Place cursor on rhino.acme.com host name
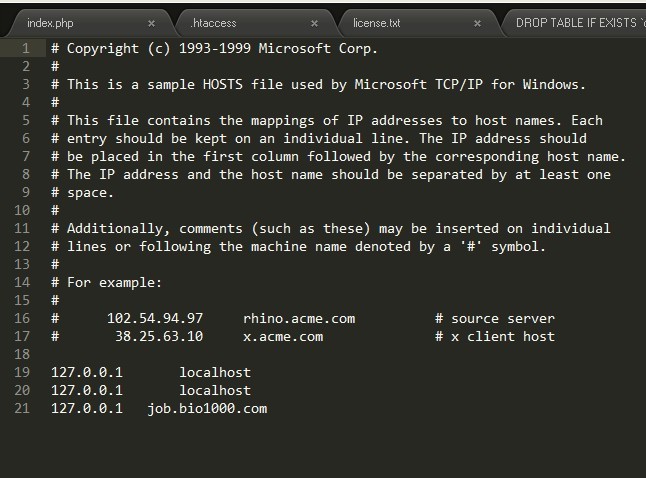646x478 pixels. [x=299, y=319]
